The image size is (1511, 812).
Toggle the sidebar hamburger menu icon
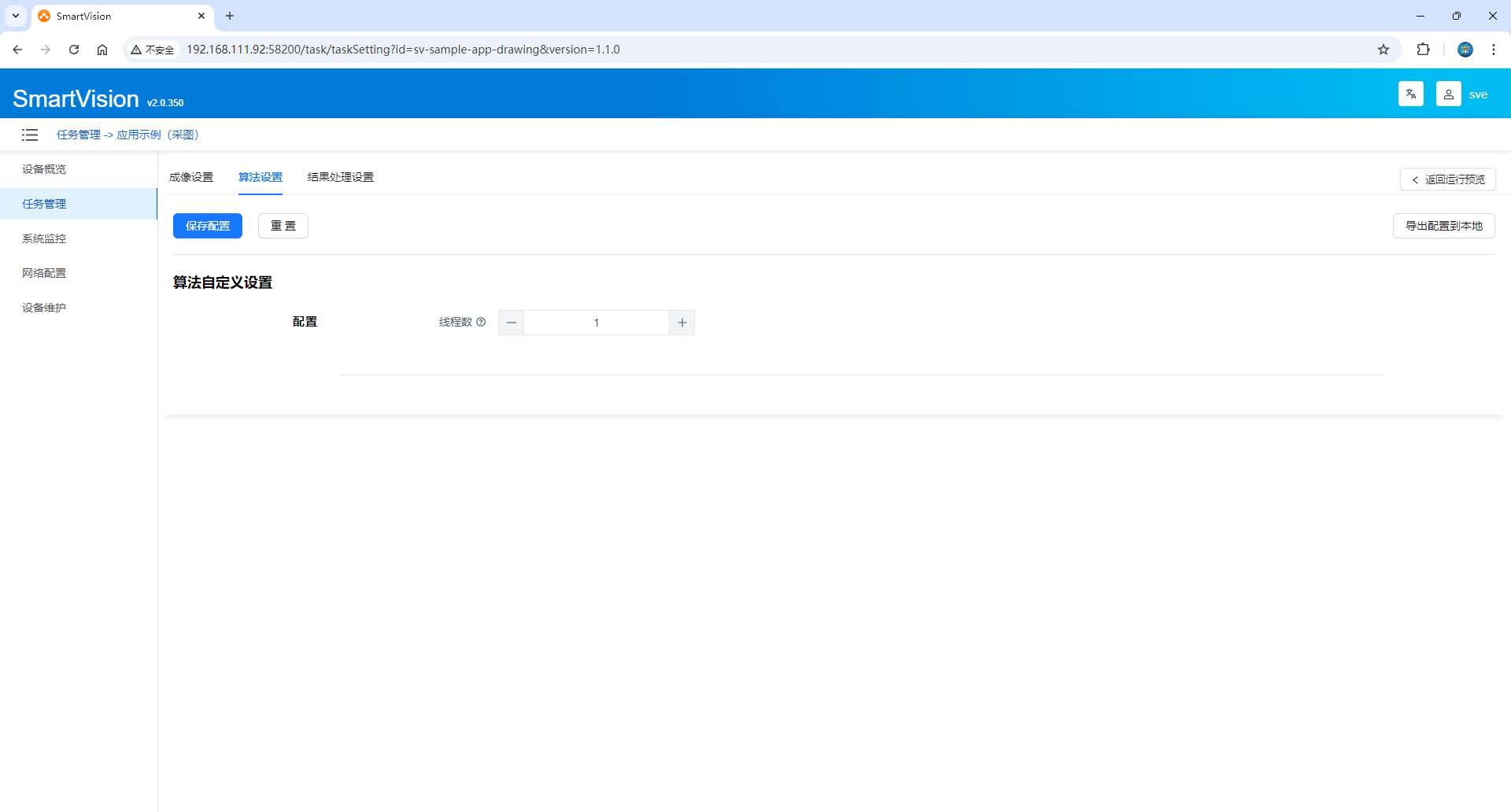[x=30, y=135]
